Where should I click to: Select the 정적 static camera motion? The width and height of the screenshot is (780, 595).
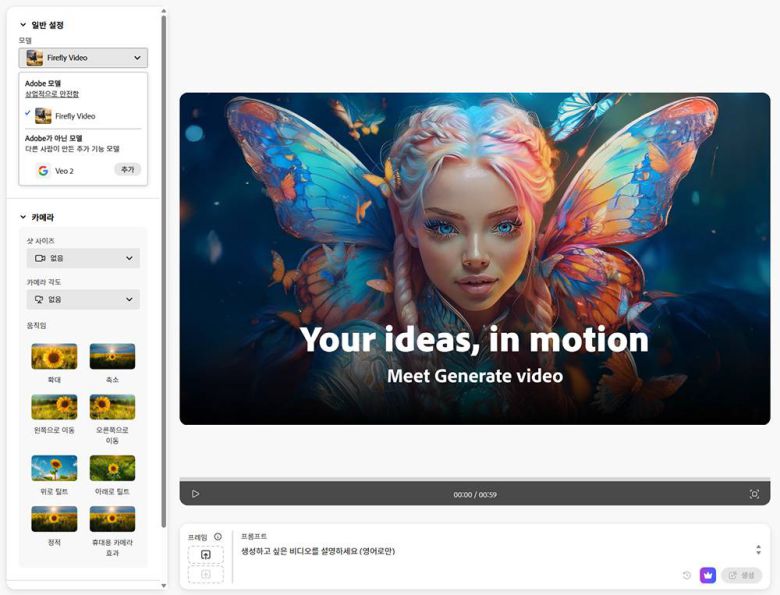54,519
